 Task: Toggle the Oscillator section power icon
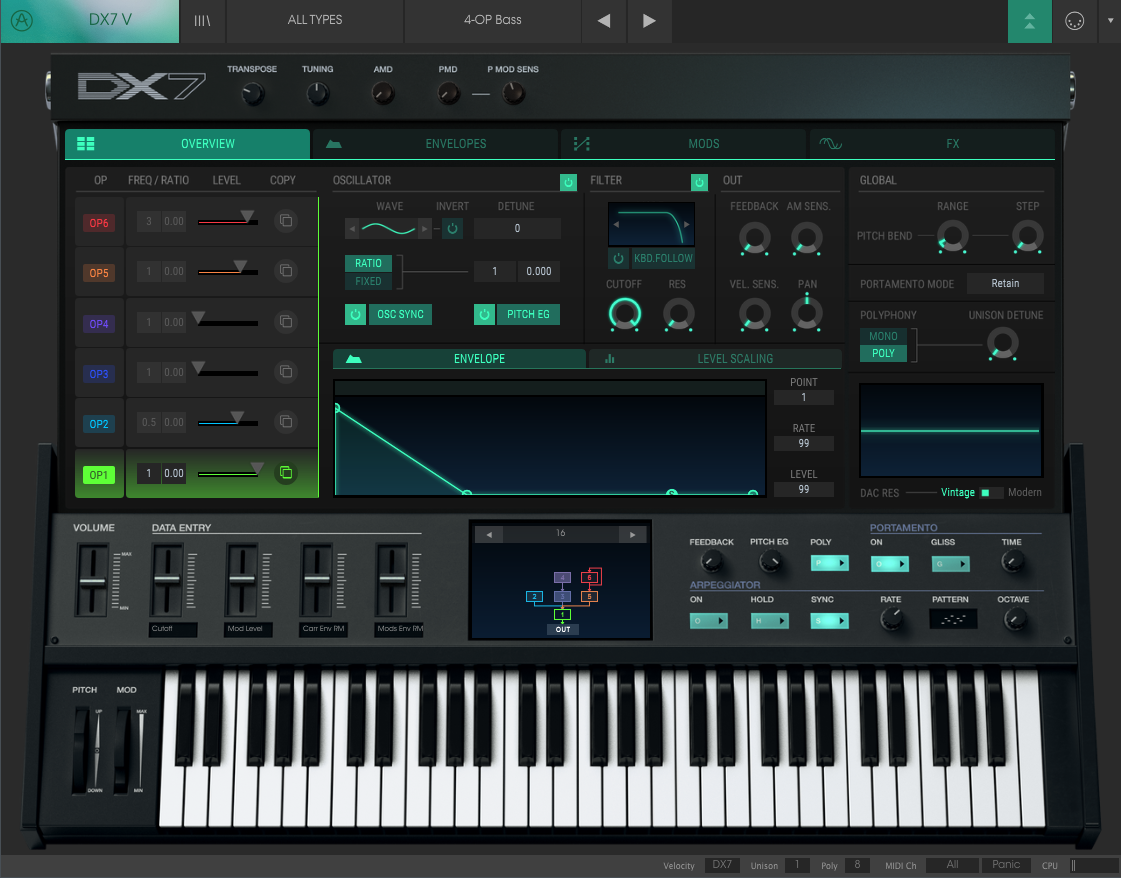pos(568,182)
